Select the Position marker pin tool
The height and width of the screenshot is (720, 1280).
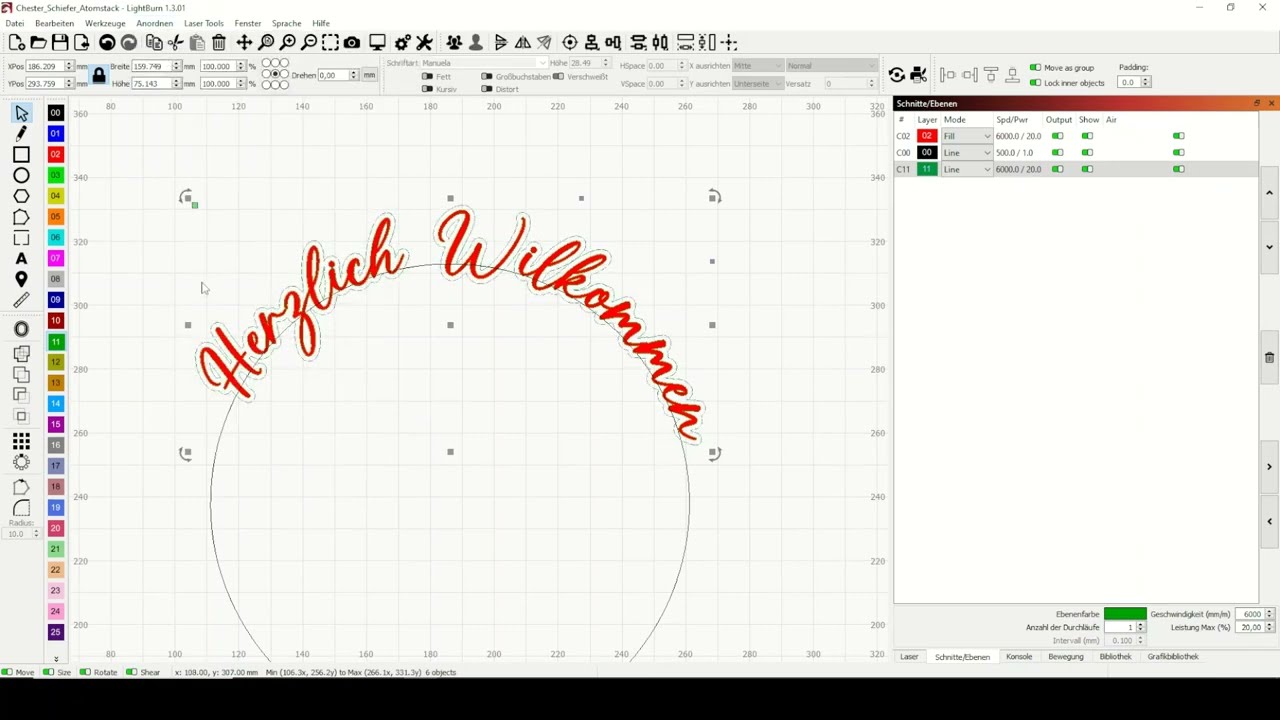pyautogui.click(x=21, y=279)
